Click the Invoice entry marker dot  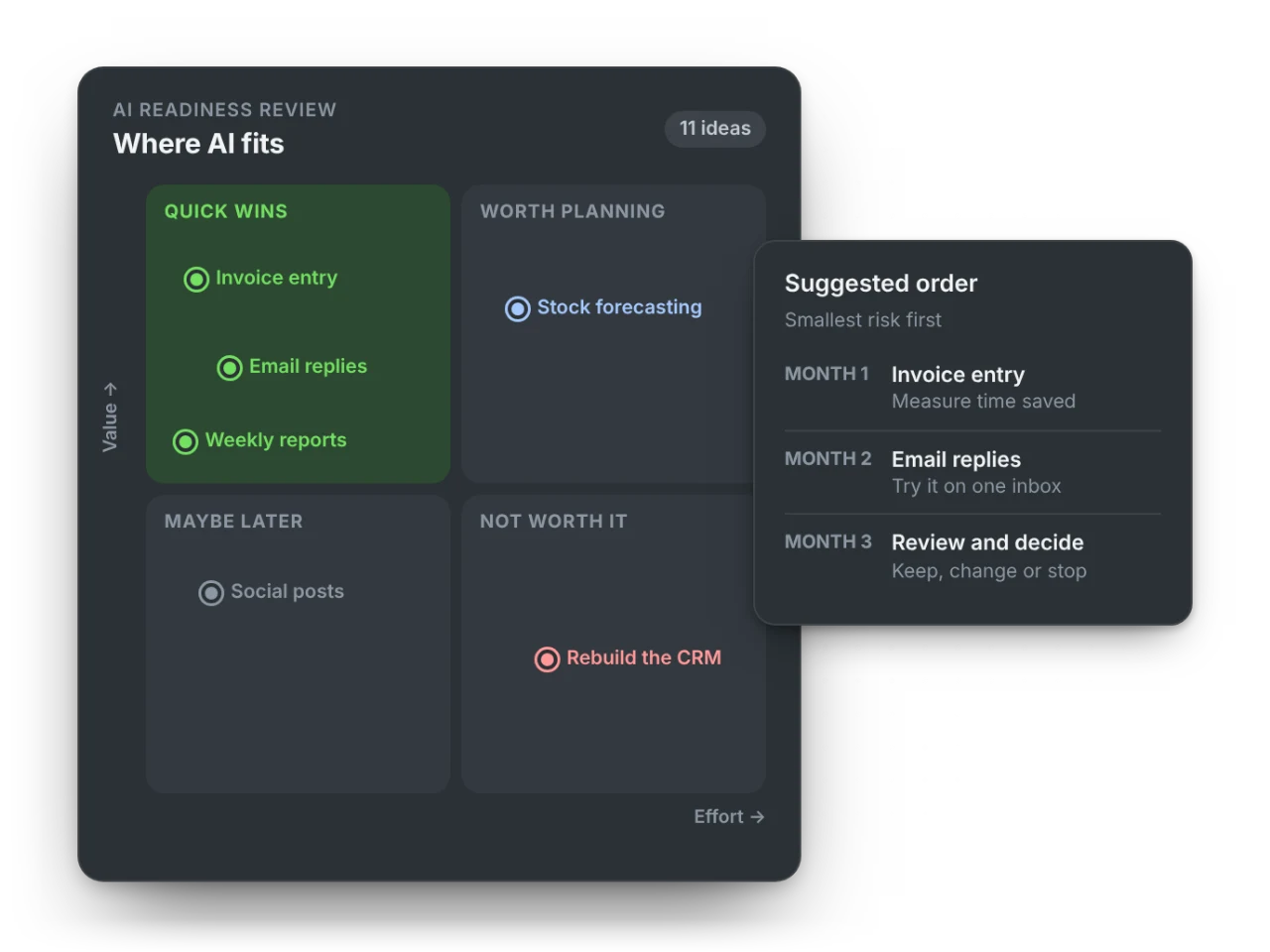(196, 280)
